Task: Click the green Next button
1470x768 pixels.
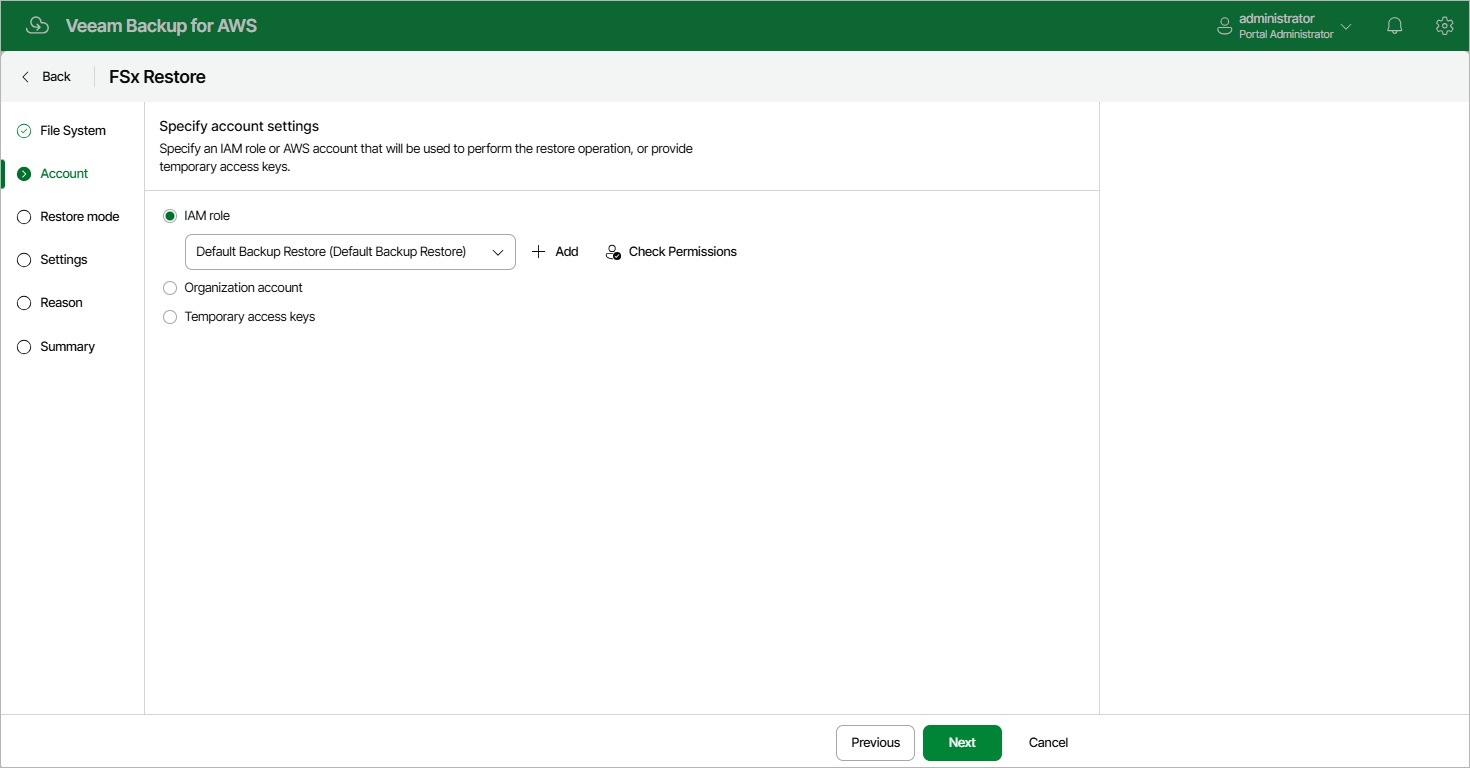Action: pos(962,743)
